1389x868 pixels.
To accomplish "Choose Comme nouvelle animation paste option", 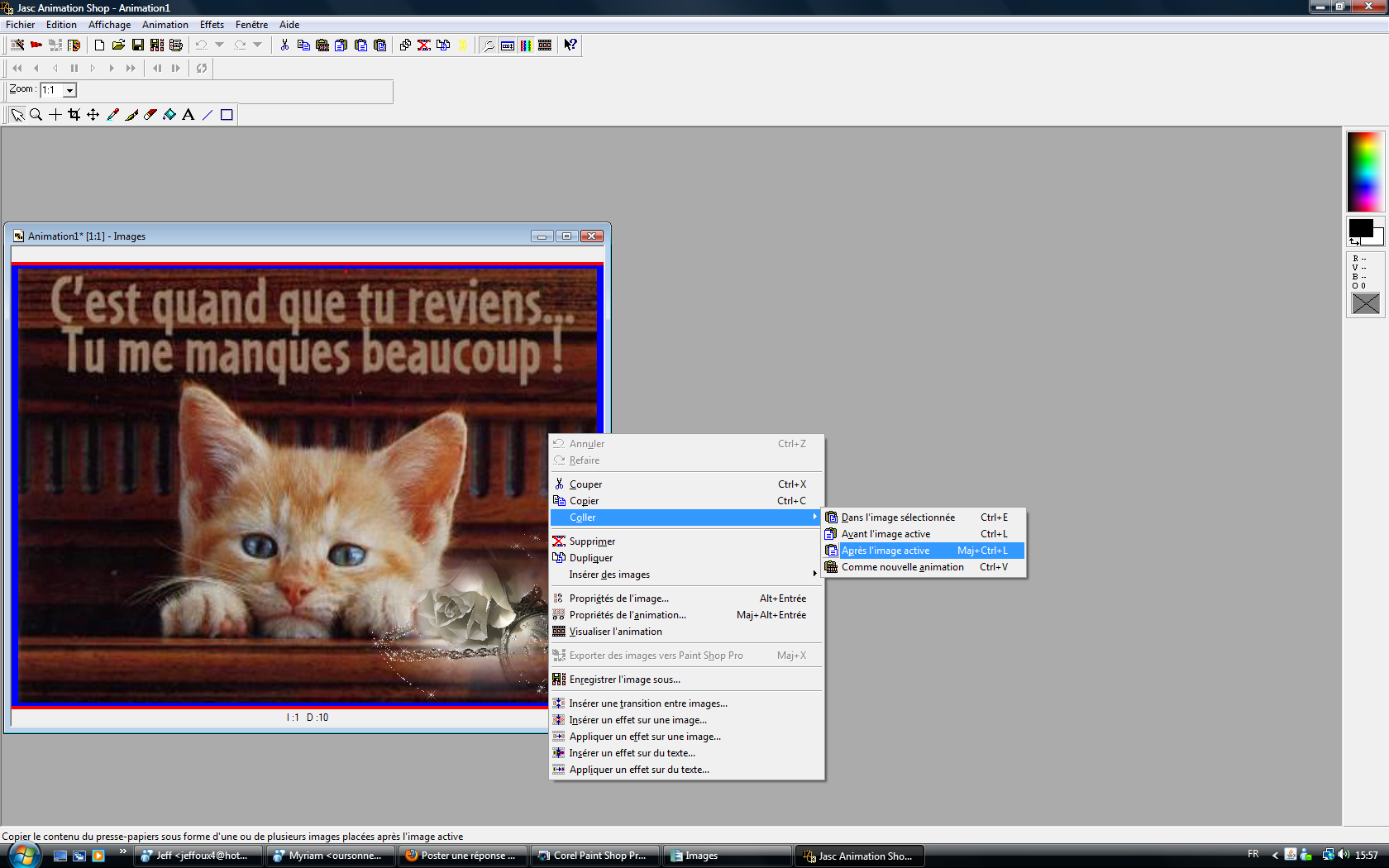I will click(x=924, y=567).
